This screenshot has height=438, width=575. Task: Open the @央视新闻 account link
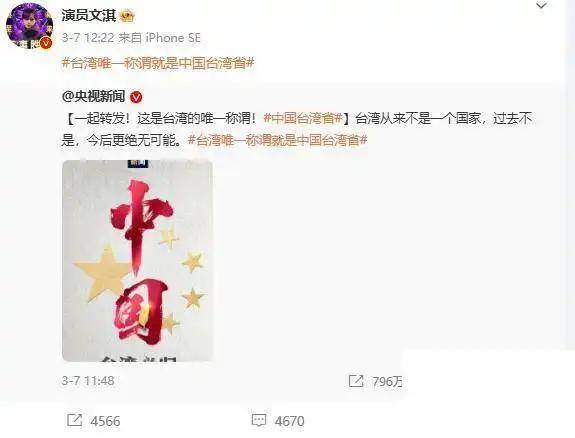(x=94, y=97)
